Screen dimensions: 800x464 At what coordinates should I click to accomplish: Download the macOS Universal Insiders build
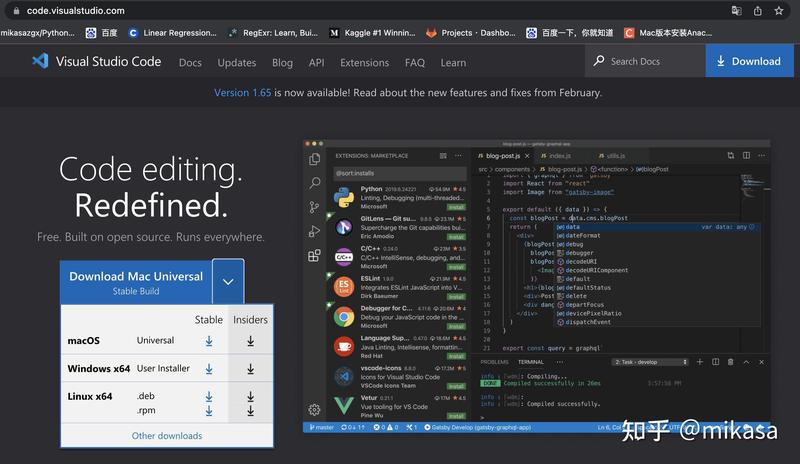[251, 341]
